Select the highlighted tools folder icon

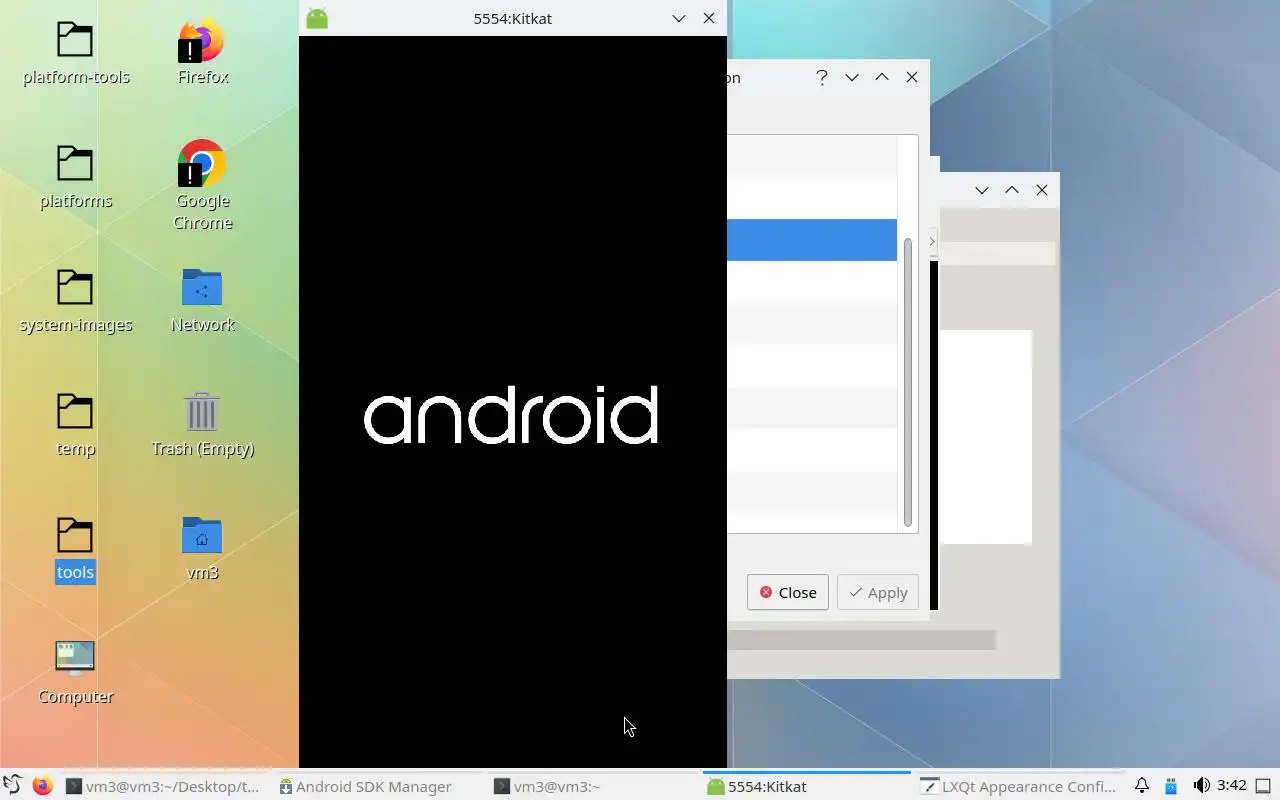(x=75, y=536)
